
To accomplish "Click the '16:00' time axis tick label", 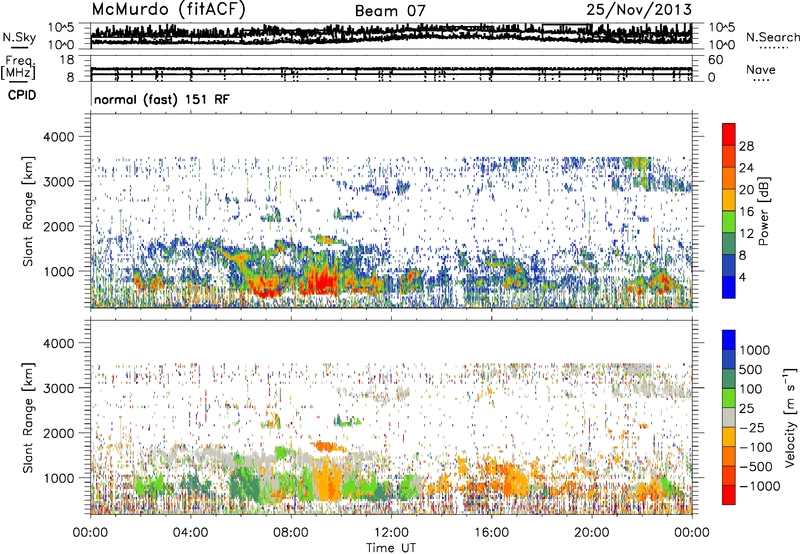I will [x=491, y=533].
